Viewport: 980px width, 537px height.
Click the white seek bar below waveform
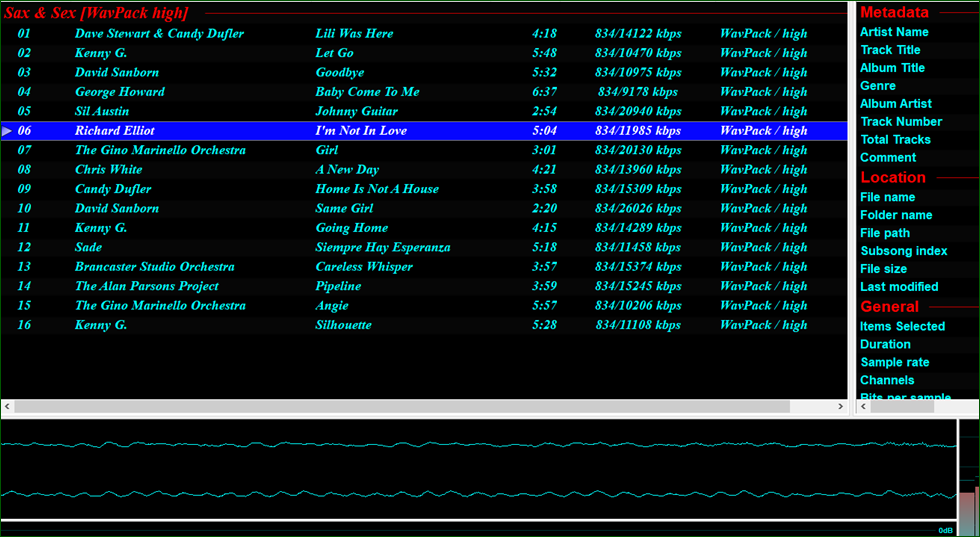point(478,519)
